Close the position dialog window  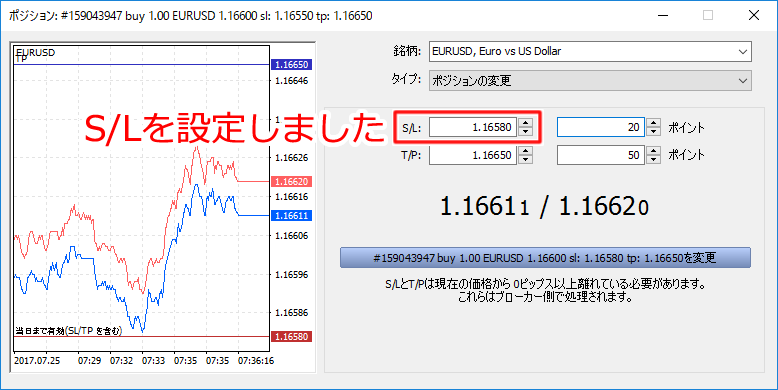point(754,15)
